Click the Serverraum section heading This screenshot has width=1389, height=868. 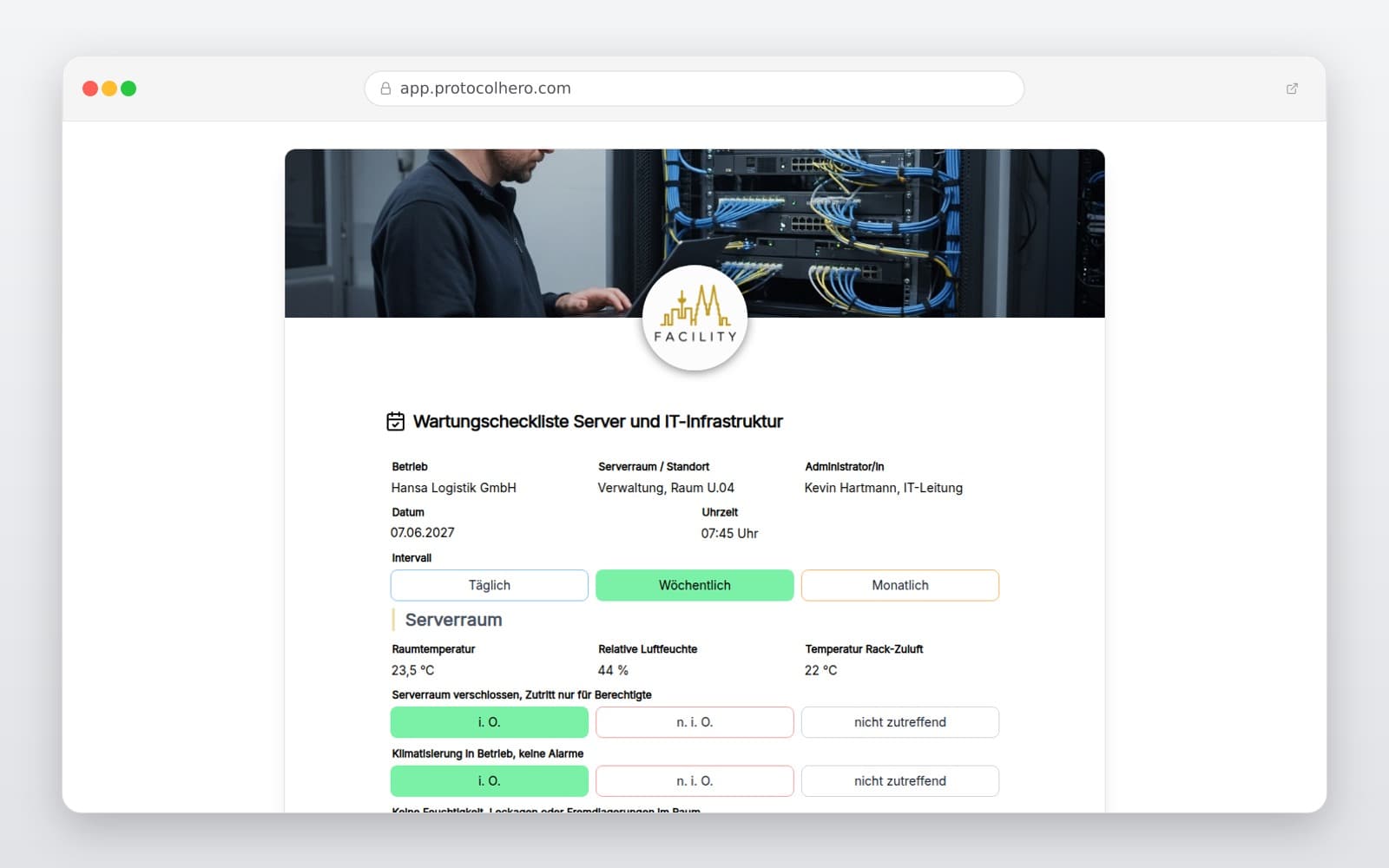tap(454, 620)
